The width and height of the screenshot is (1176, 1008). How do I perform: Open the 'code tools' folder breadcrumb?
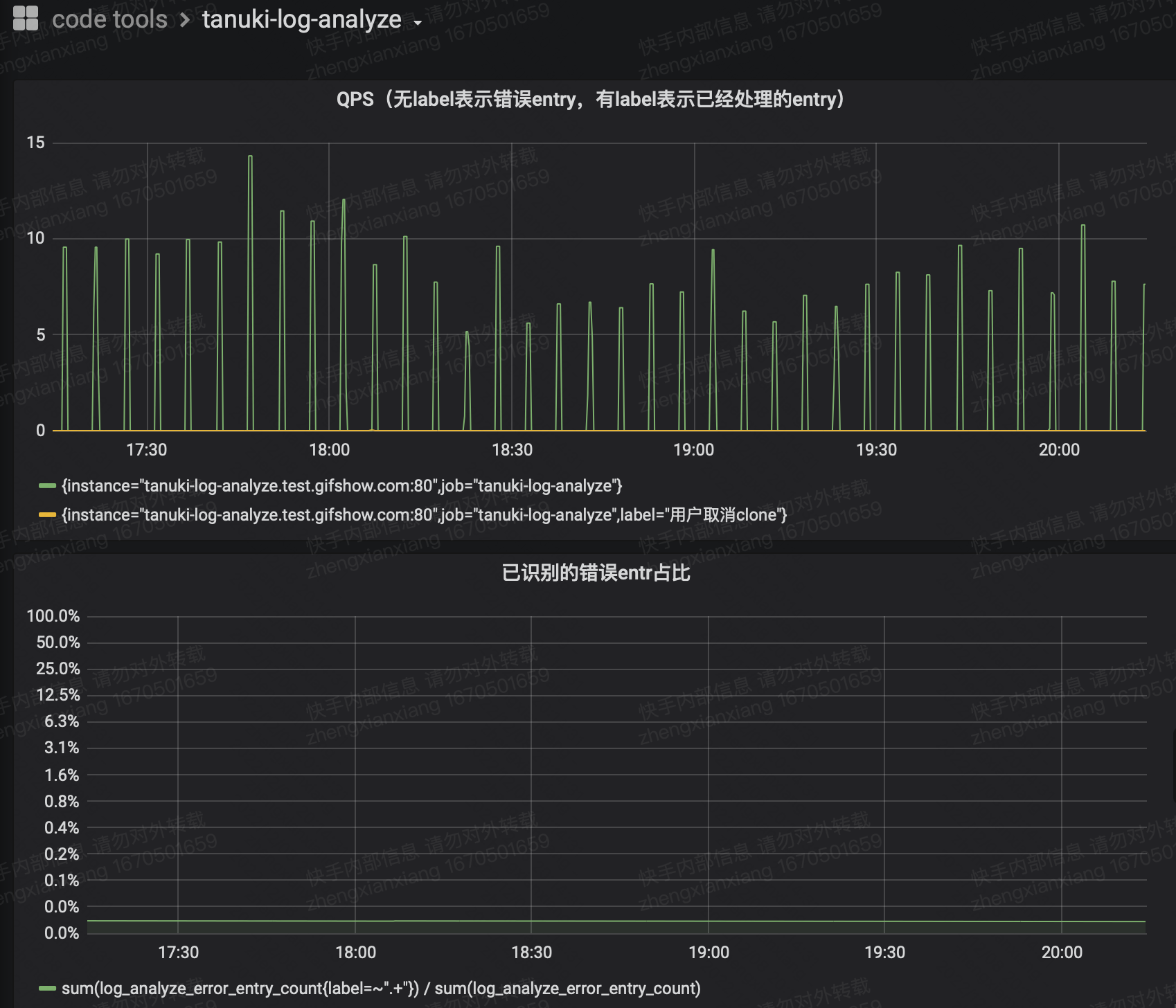coord(109,19)
